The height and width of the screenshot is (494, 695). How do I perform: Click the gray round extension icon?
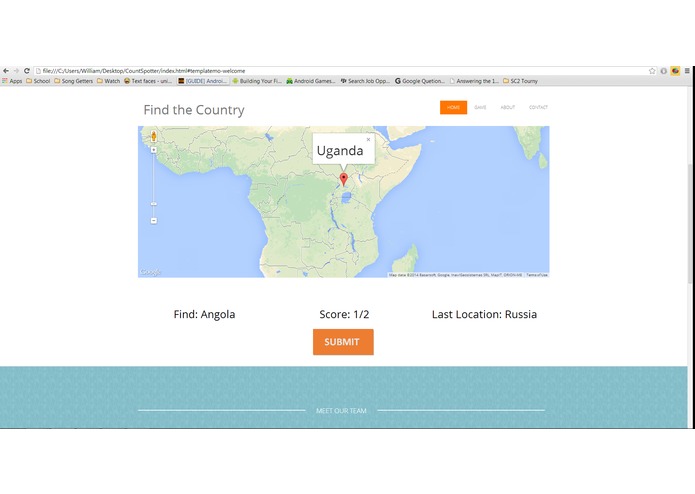(664, 71)
